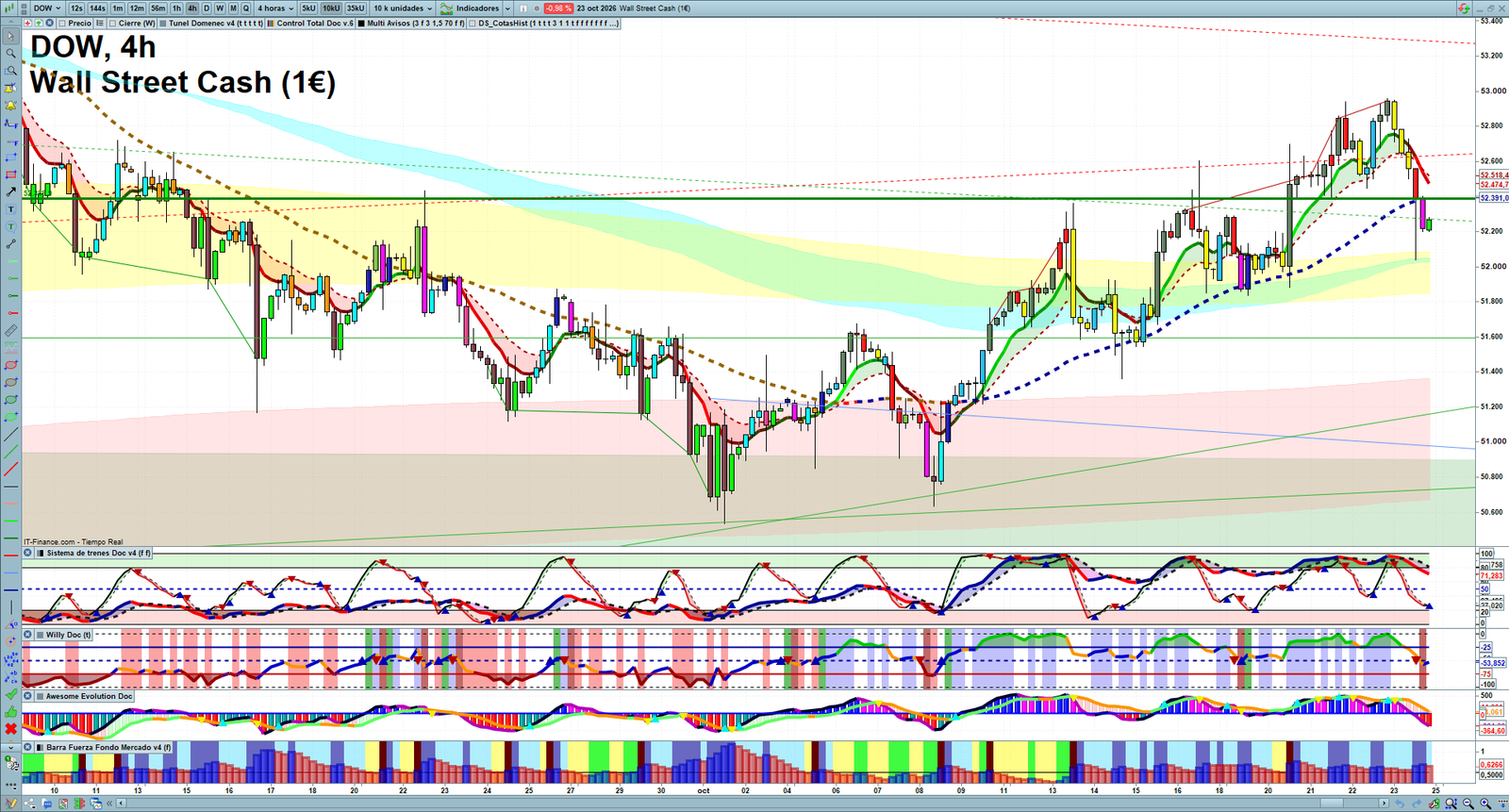
Task: Close the price panel with blue X icon
Action: pyautogui.click(x=49, y=23)
